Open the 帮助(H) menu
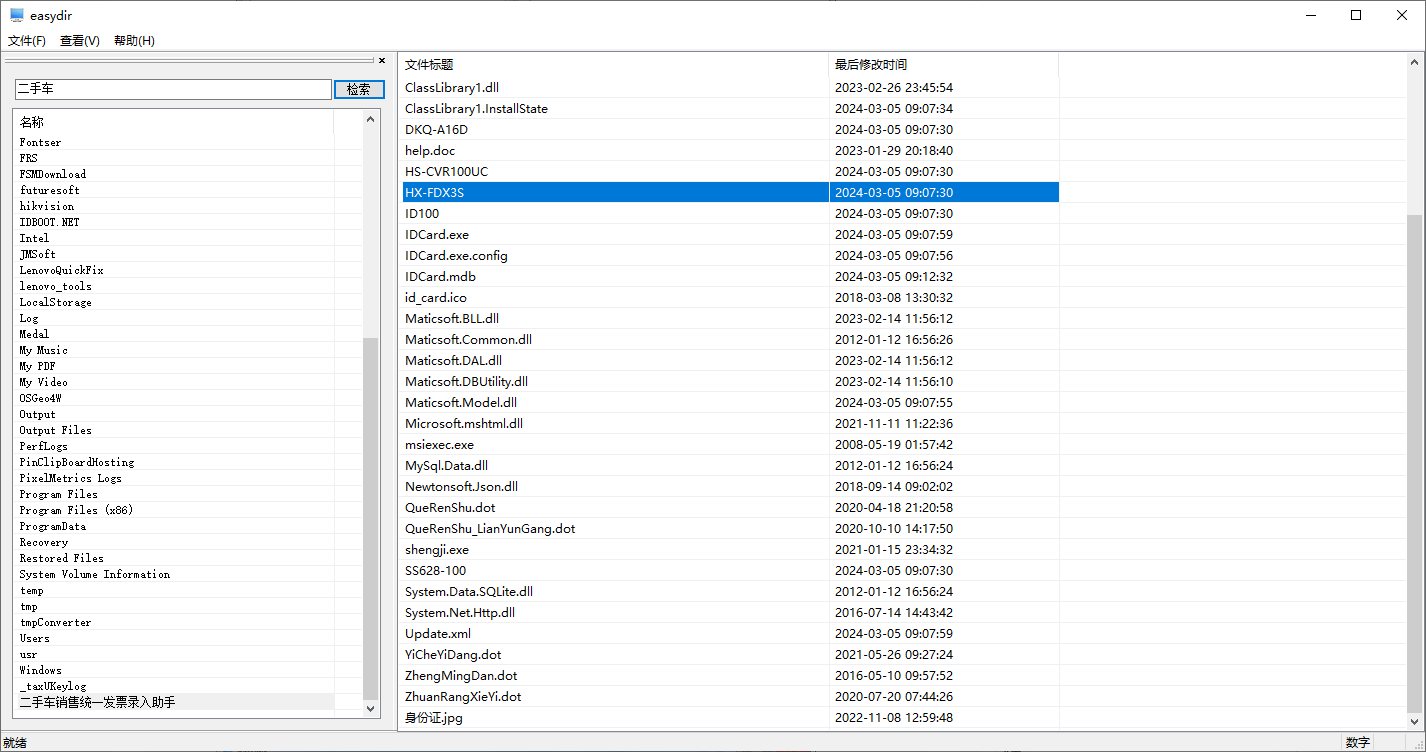 point(134,41)
